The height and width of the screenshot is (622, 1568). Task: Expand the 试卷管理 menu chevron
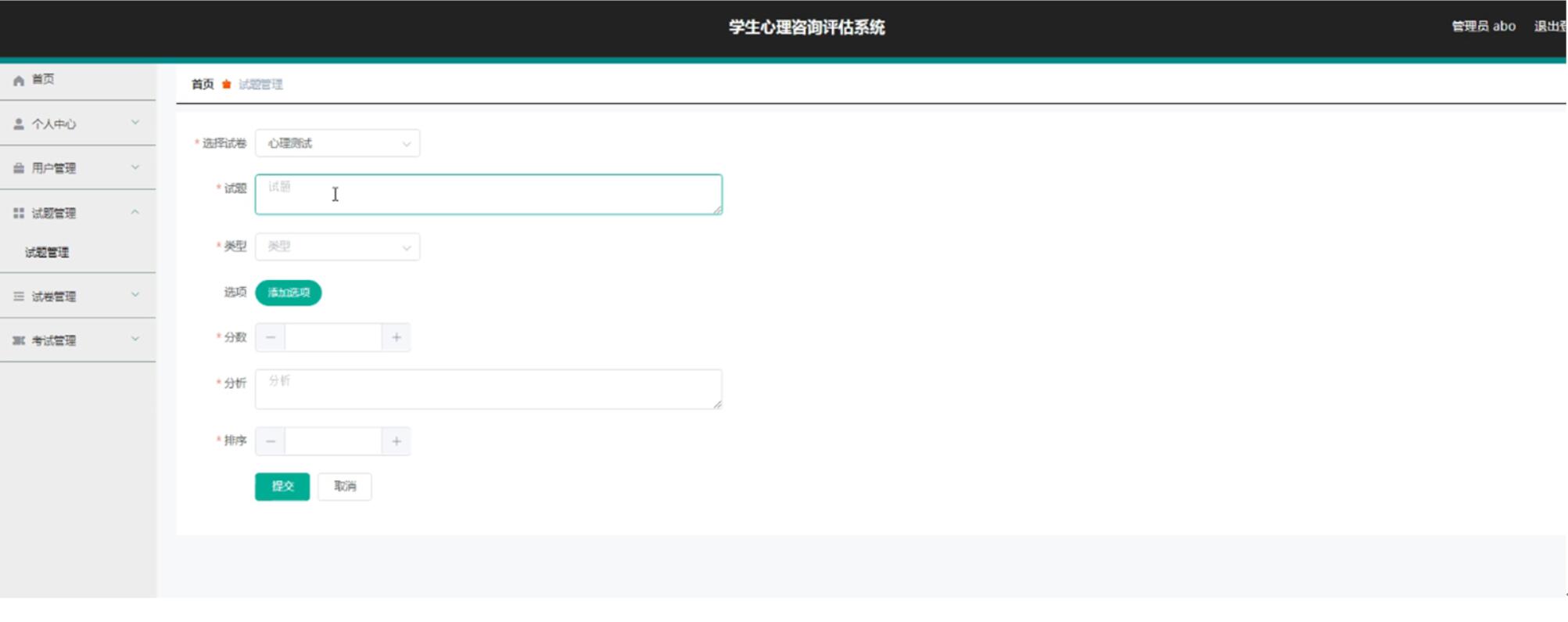coord(135,295)
